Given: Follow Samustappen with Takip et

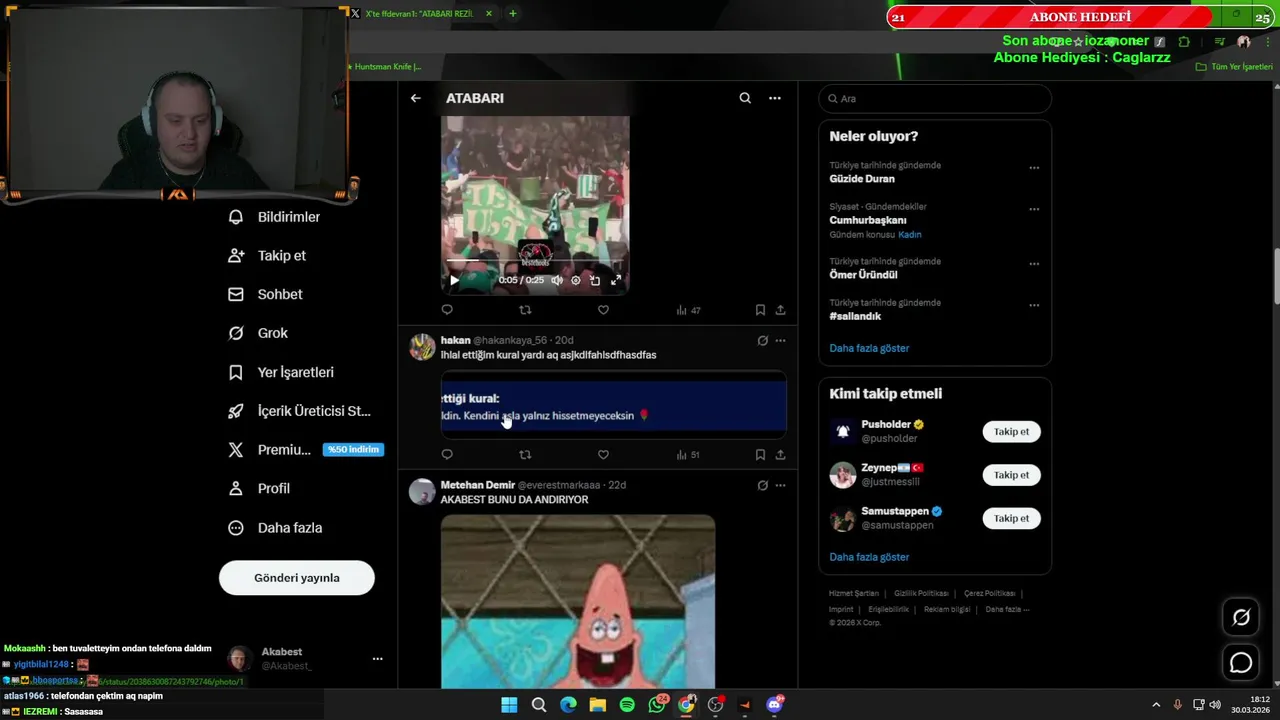Looking at the screenshot, I should click(1011, 518).
